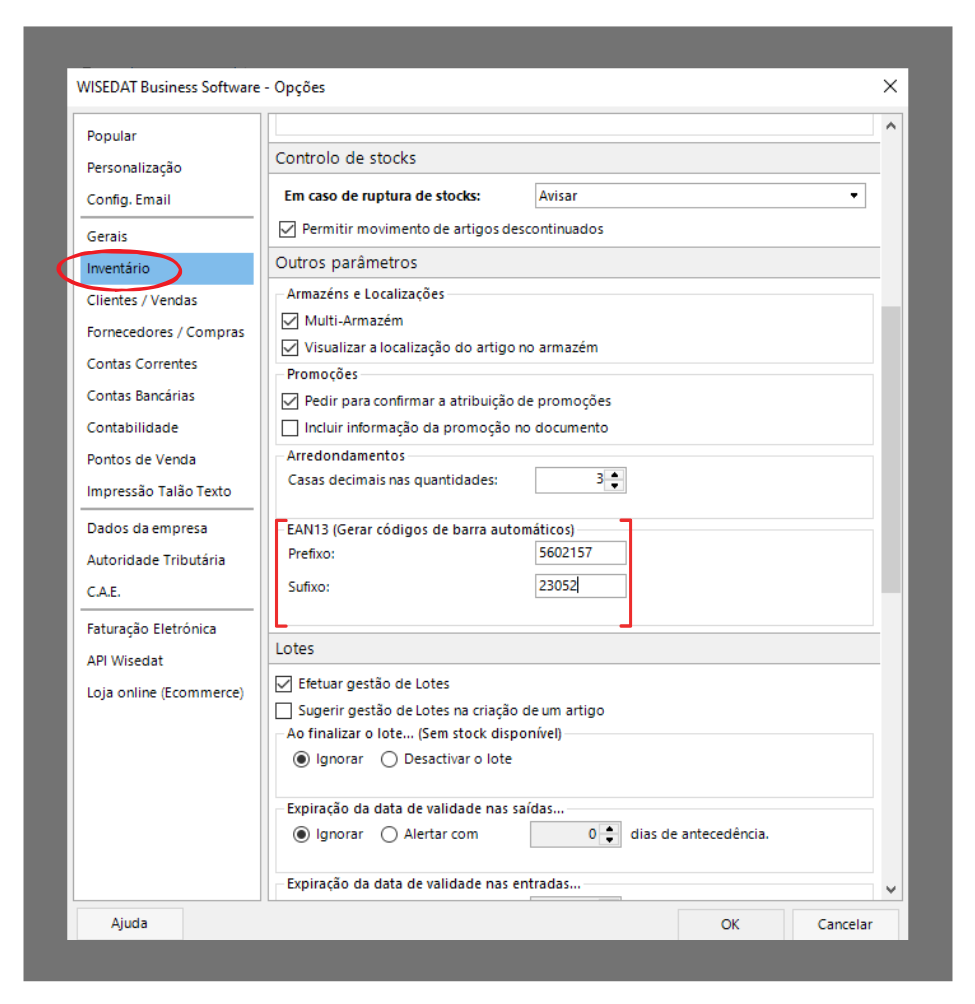Open the 'Clientes / Vendas' options section
The height and width of the screenshot is (1004, 975).
(x=142, y=300)
